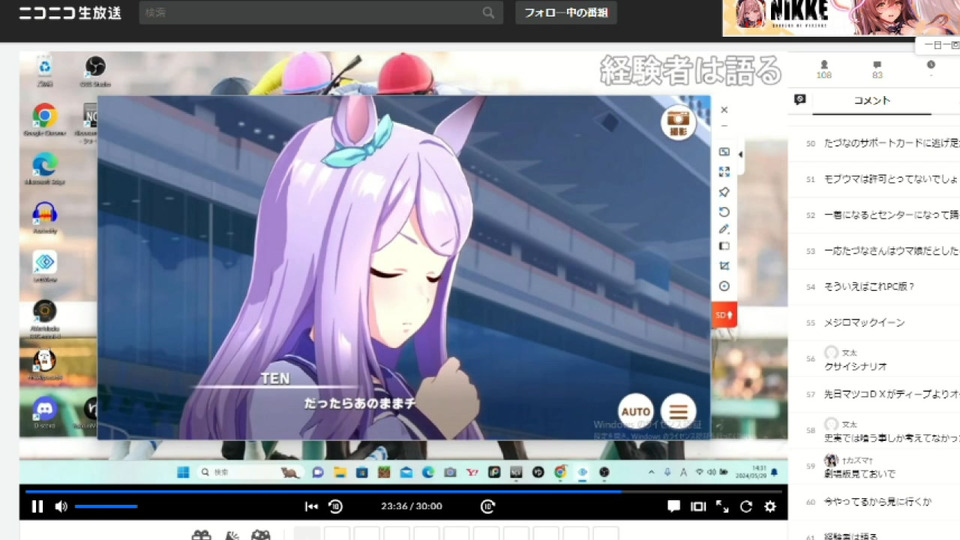Click the resize-screen icon in game sidebar
The width and height of the screenshot is (960, 540).
tap(724, 151)
